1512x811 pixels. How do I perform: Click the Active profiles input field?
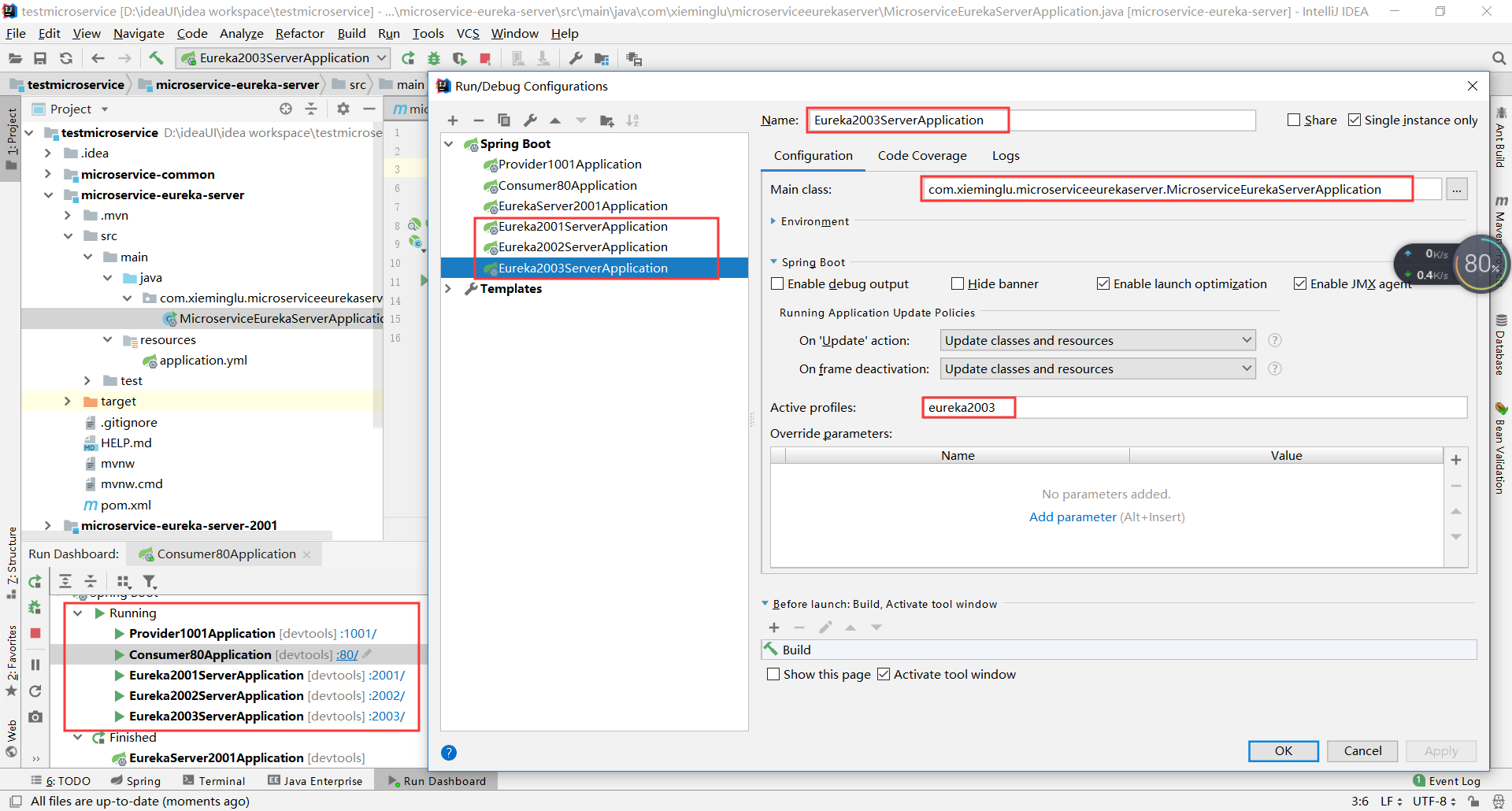(1194, 407)
